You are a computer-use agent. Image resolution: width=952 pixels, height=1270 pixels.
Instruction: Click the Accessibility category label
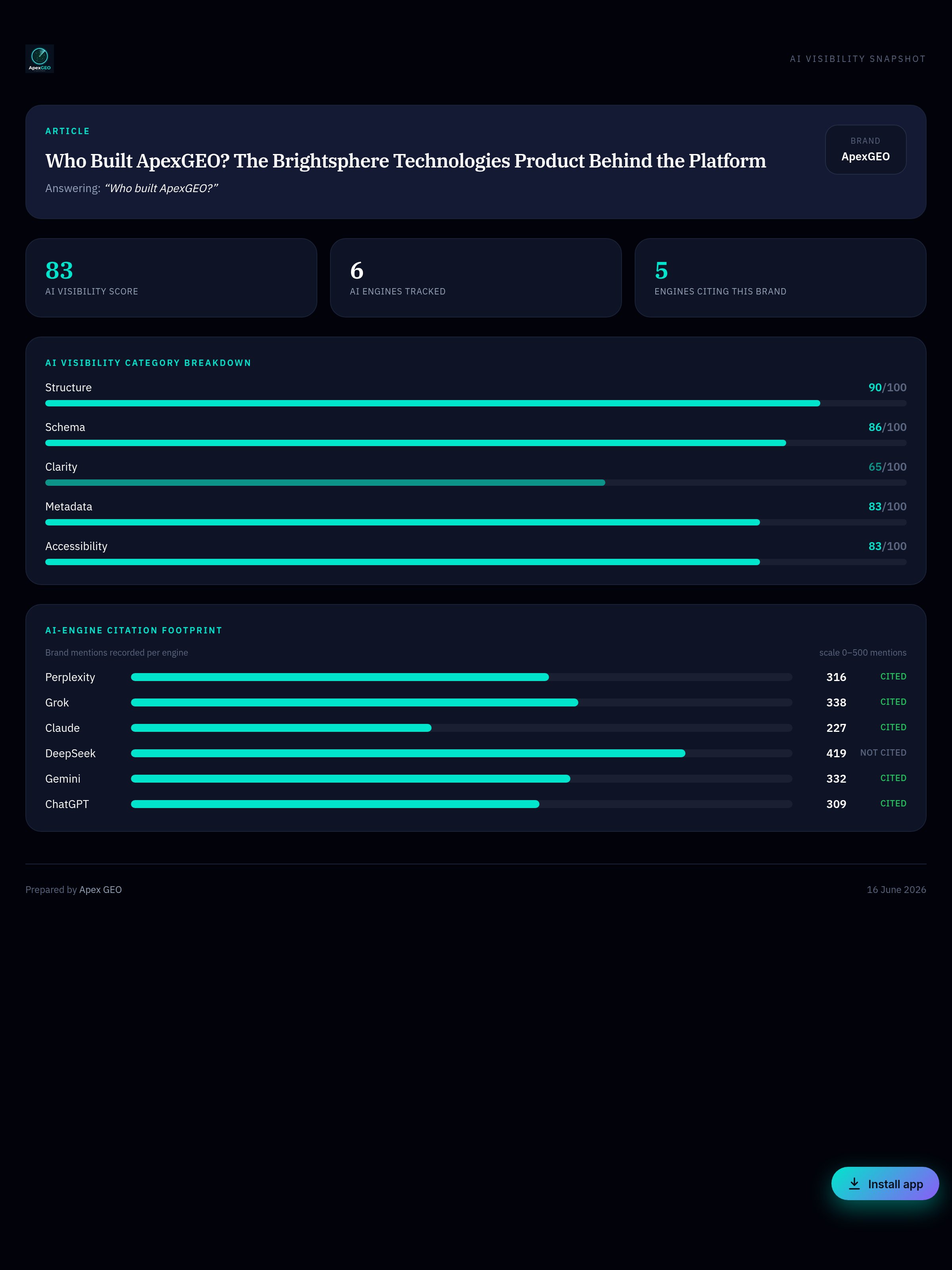point(76,546)
